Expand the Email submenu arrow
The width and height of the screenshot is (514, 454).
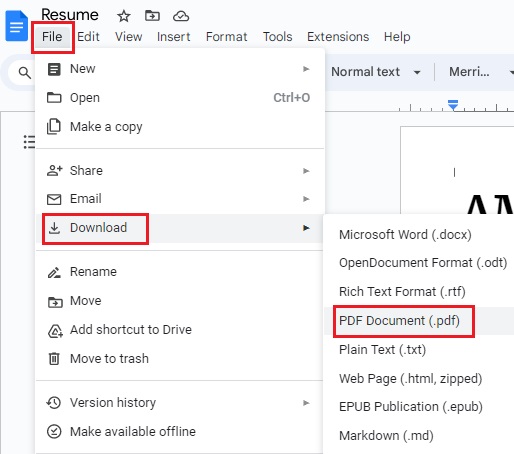tap(306, 199)
